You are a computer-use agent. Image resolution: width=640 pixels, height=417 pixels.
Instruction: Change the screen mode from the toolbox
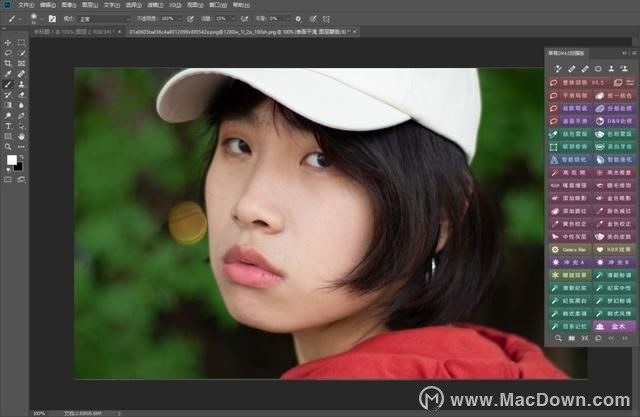21,180
